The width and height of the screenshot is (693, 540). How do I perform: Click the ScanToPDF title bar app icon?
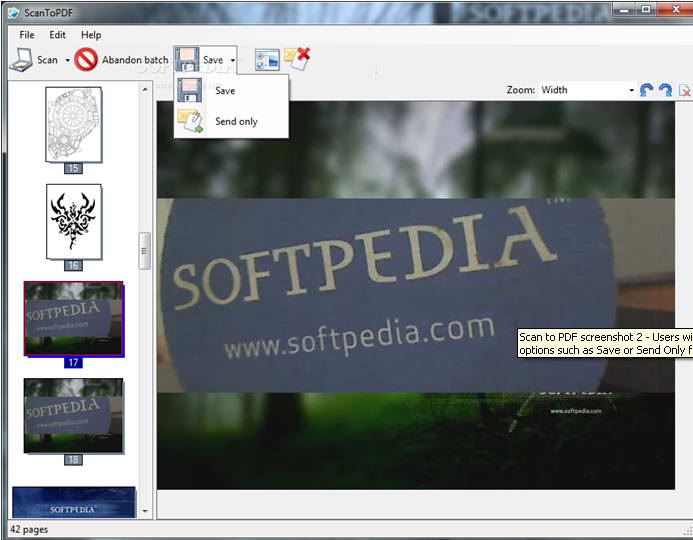tap(14, 13)
